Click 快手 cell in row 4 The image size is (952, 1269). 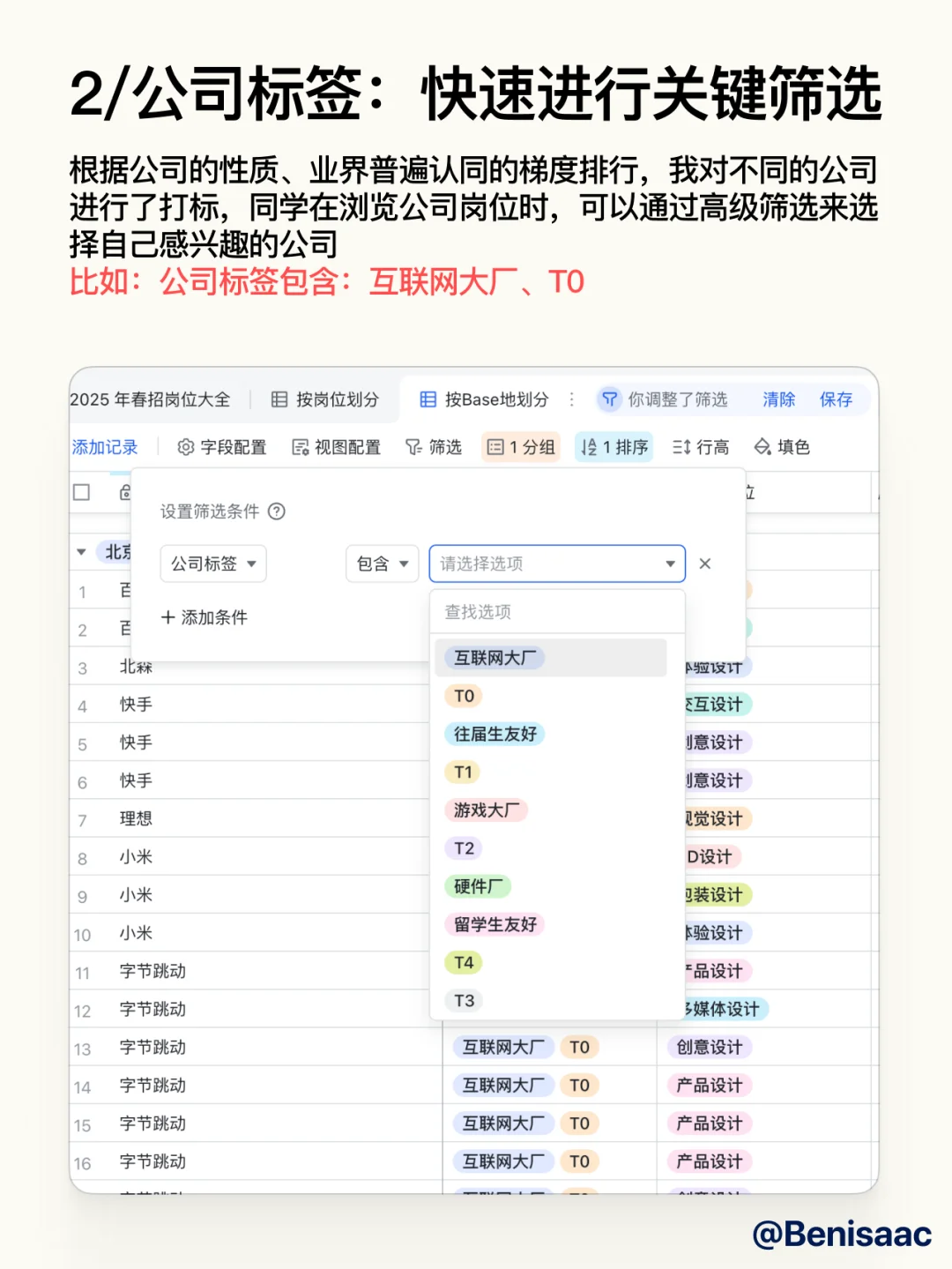click(136, 705)
